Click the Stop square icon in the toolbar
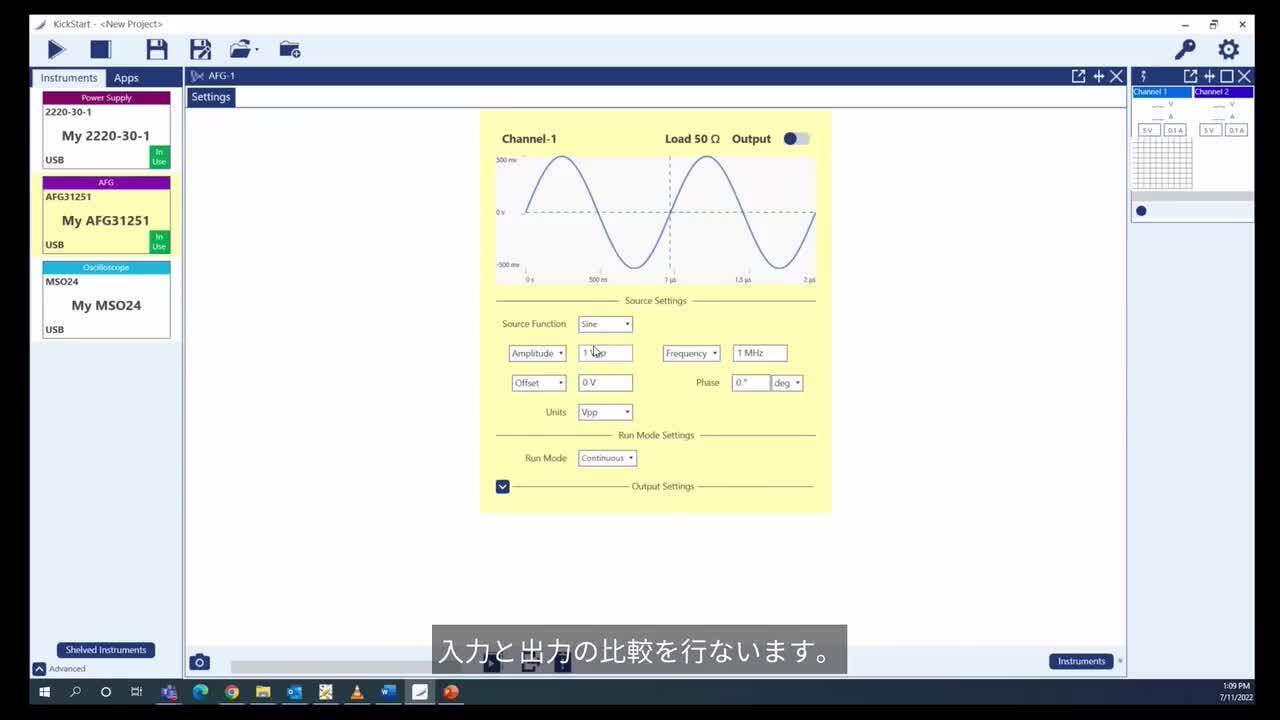Viewport: 1280px width, 720px height. (101, 49)
